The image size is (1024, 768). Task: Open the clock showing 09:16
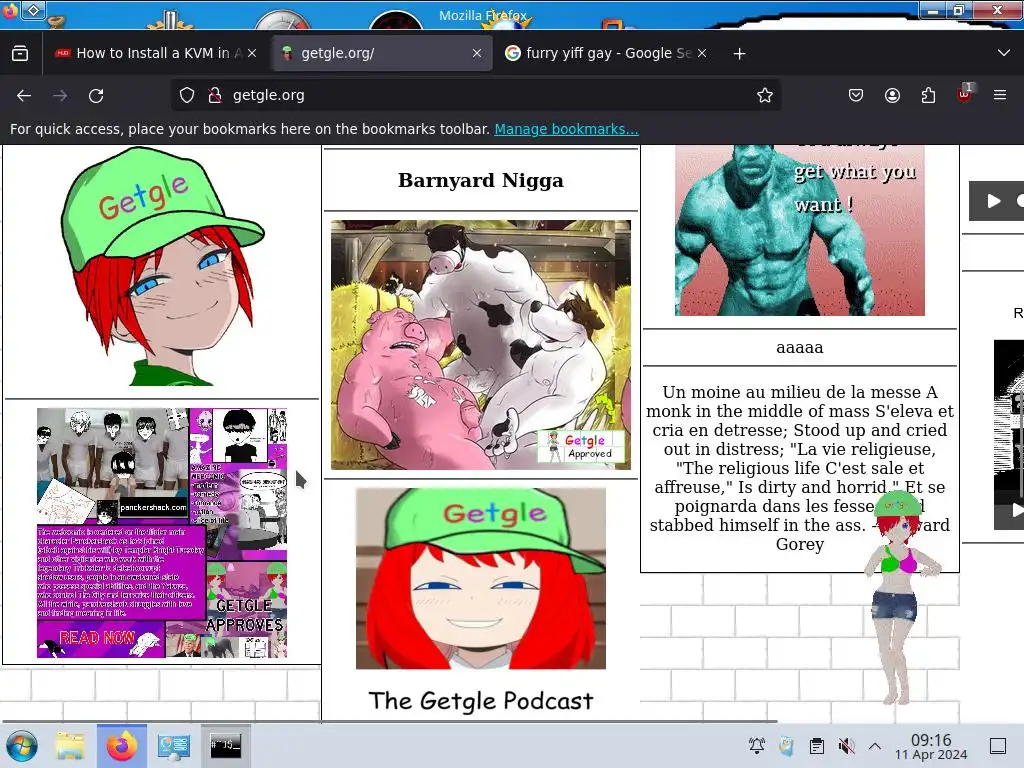(x=931, y=746)
